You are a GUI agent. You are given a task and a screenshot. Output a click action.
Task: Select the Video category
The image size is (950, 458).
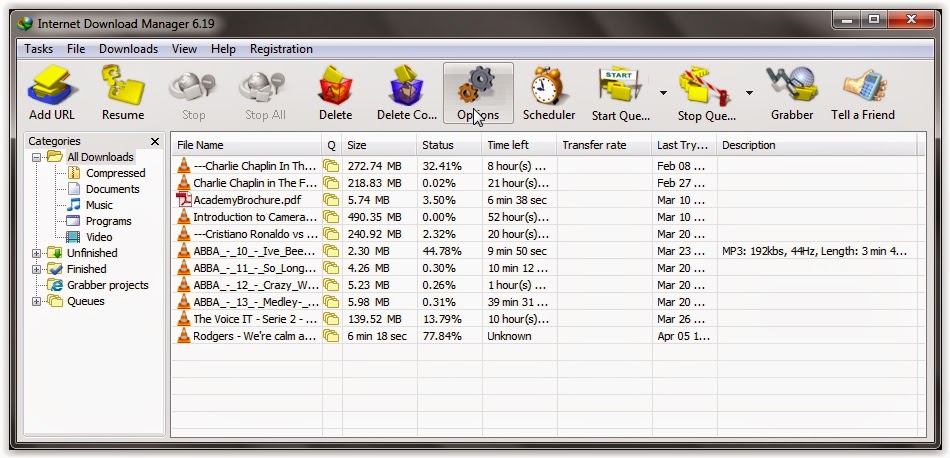tap(99, 237)
